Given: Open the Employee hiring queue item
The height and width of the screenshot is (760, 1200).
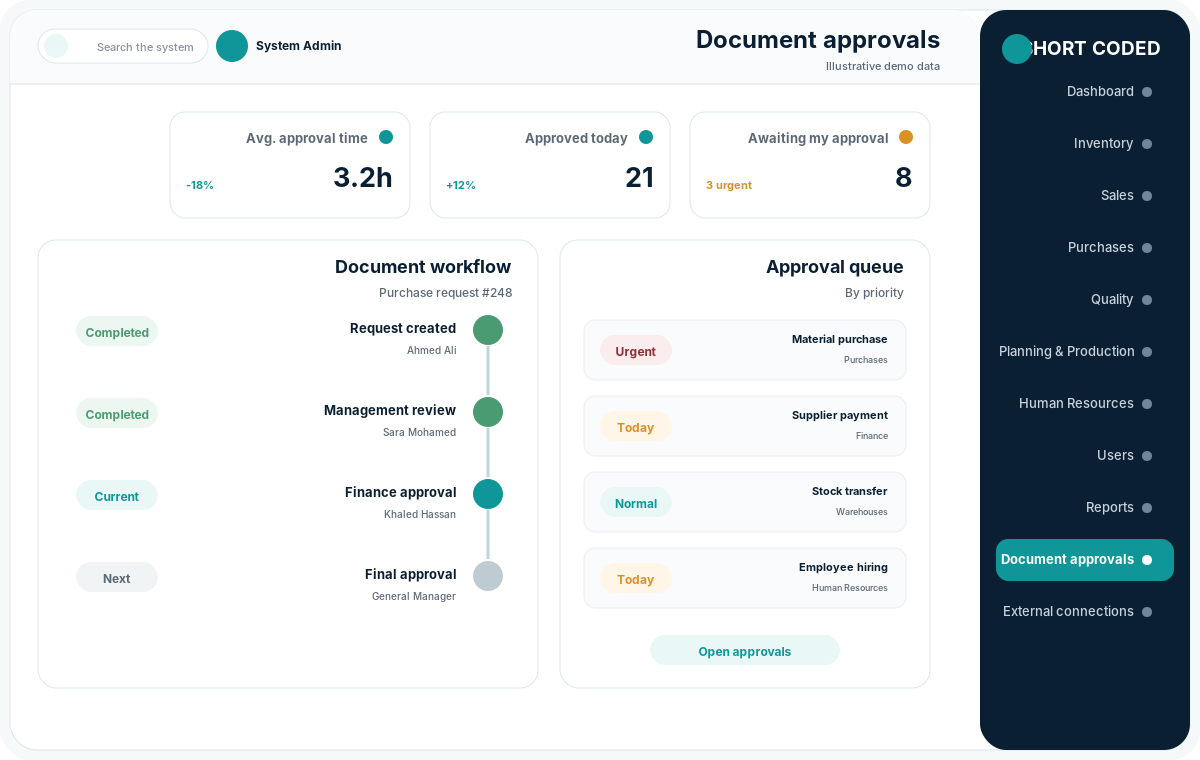Looking at the screenshot, I should 745,578.
